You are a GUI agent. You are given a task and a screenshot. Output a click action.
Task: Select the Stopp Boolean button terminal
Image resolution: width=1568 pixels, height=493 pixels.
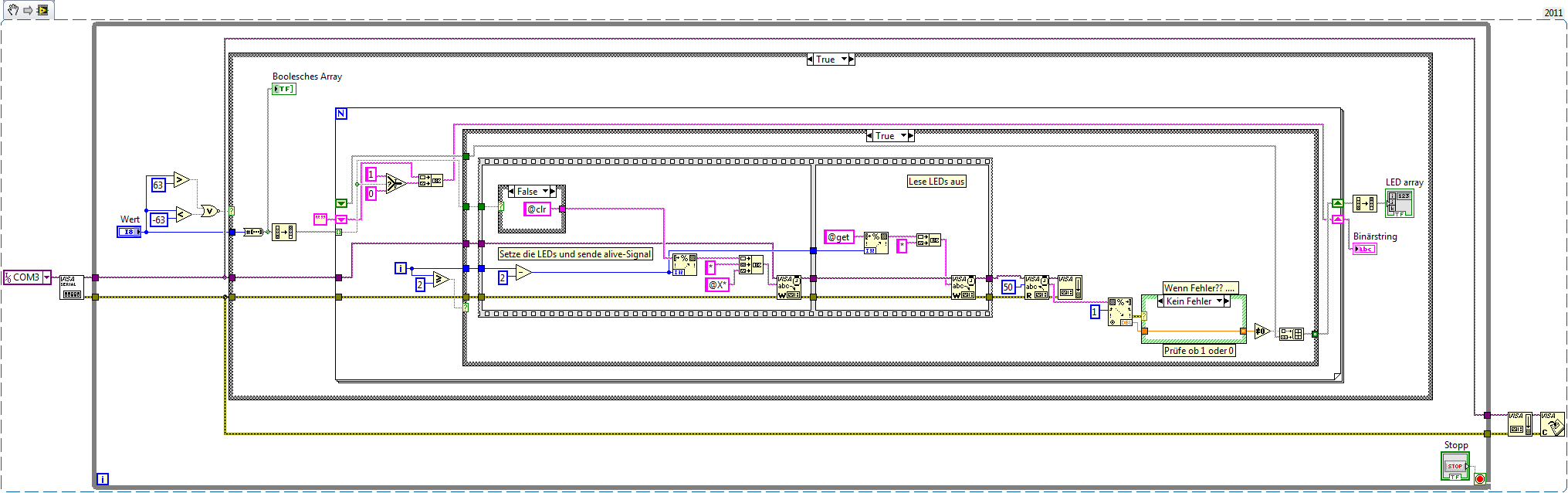[1455, 466]
